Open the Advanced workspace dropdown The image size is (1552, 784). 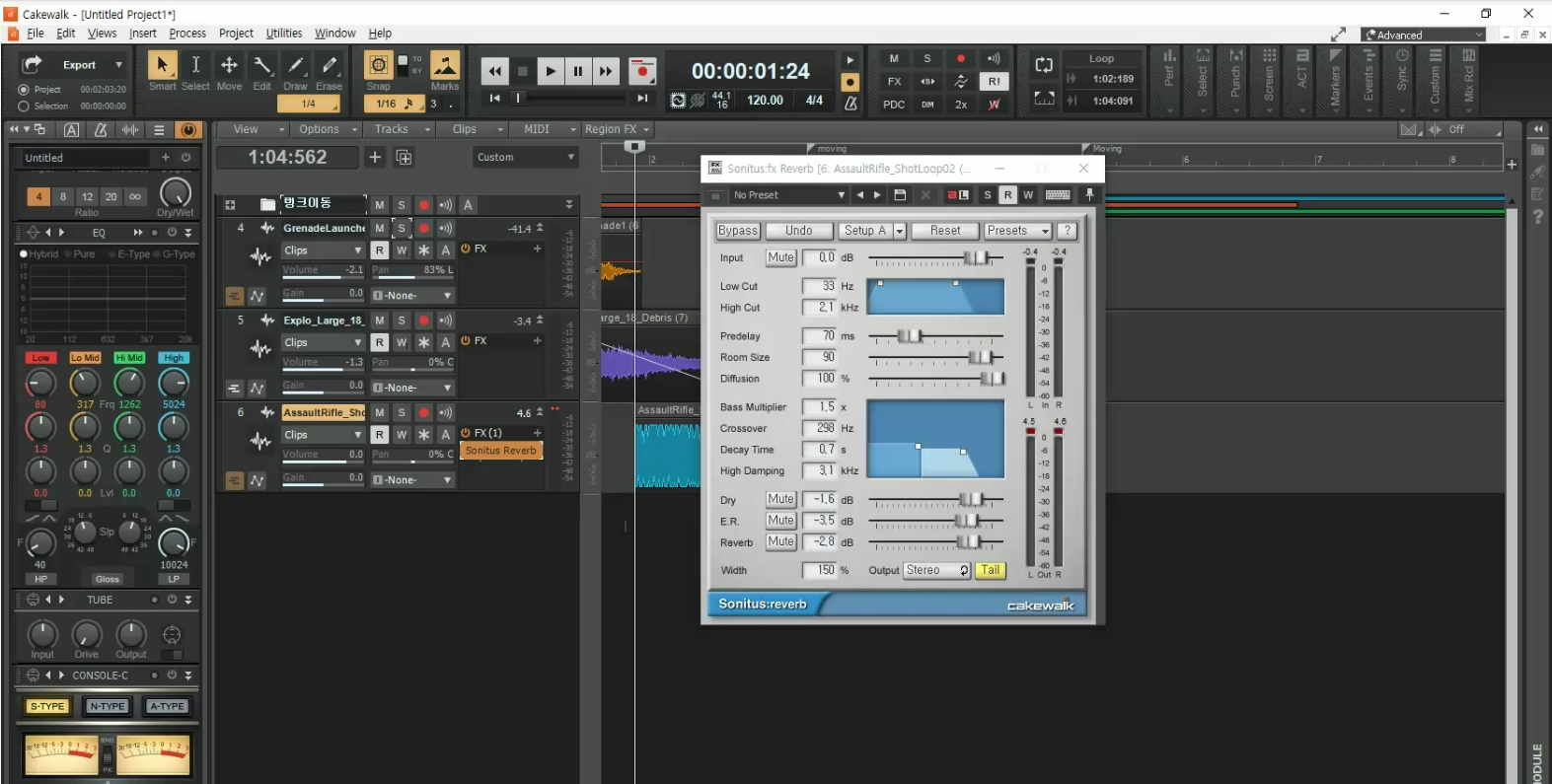[1423, 35]
